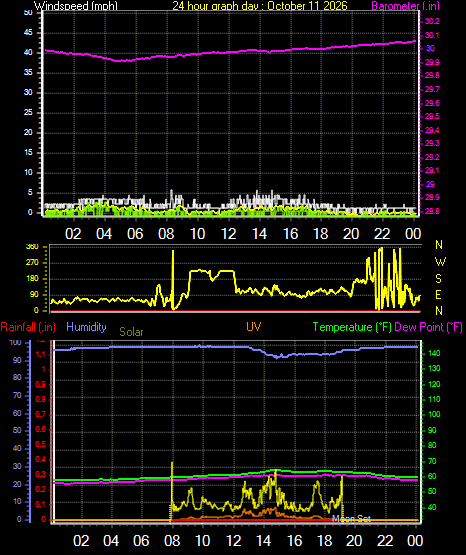
Task: Click the "00" hour label under the bottom graph
Action: click(x=415, y=541)
